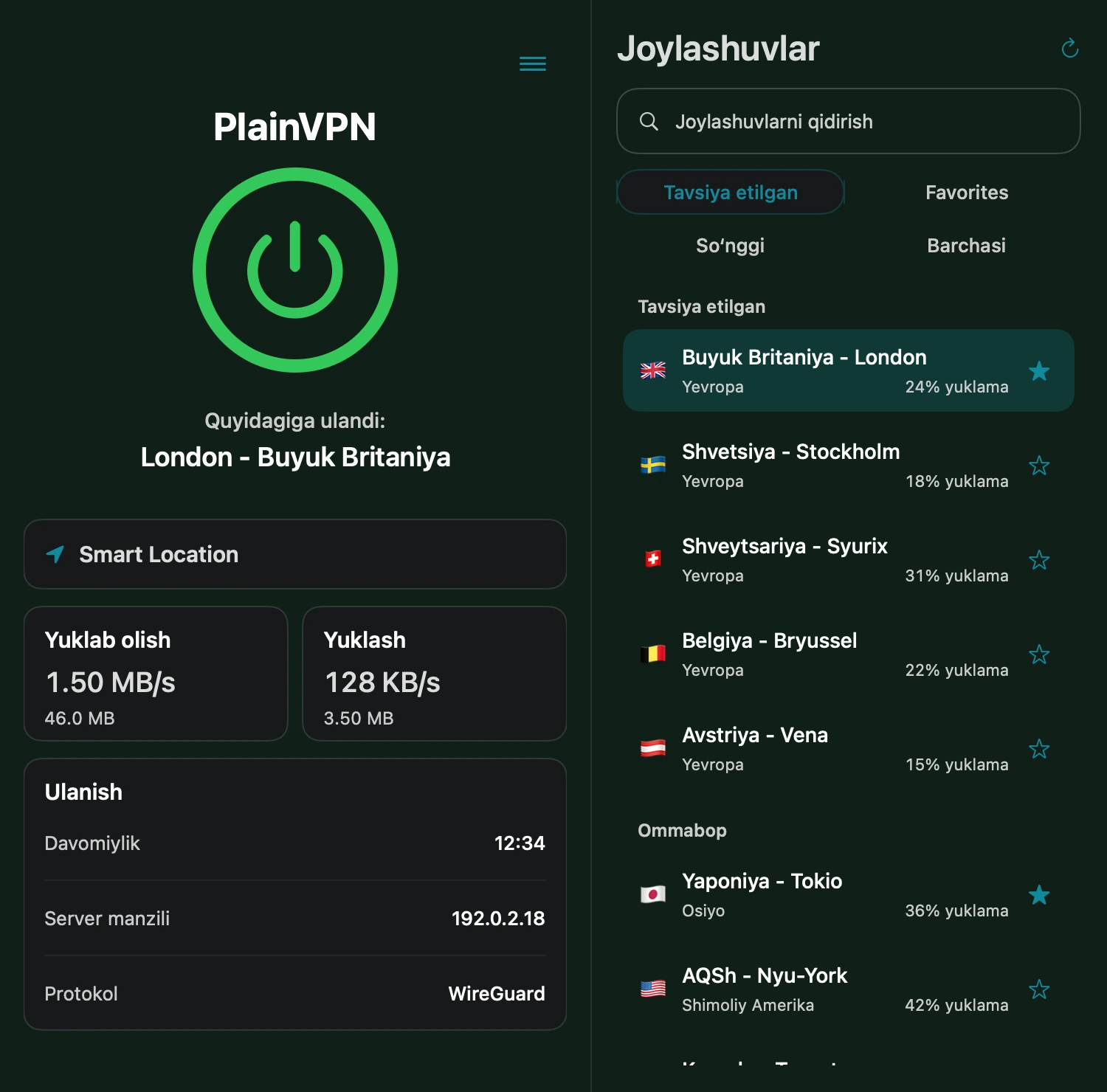
Task: Click the Ommabop section header
Action: (682, 830)
